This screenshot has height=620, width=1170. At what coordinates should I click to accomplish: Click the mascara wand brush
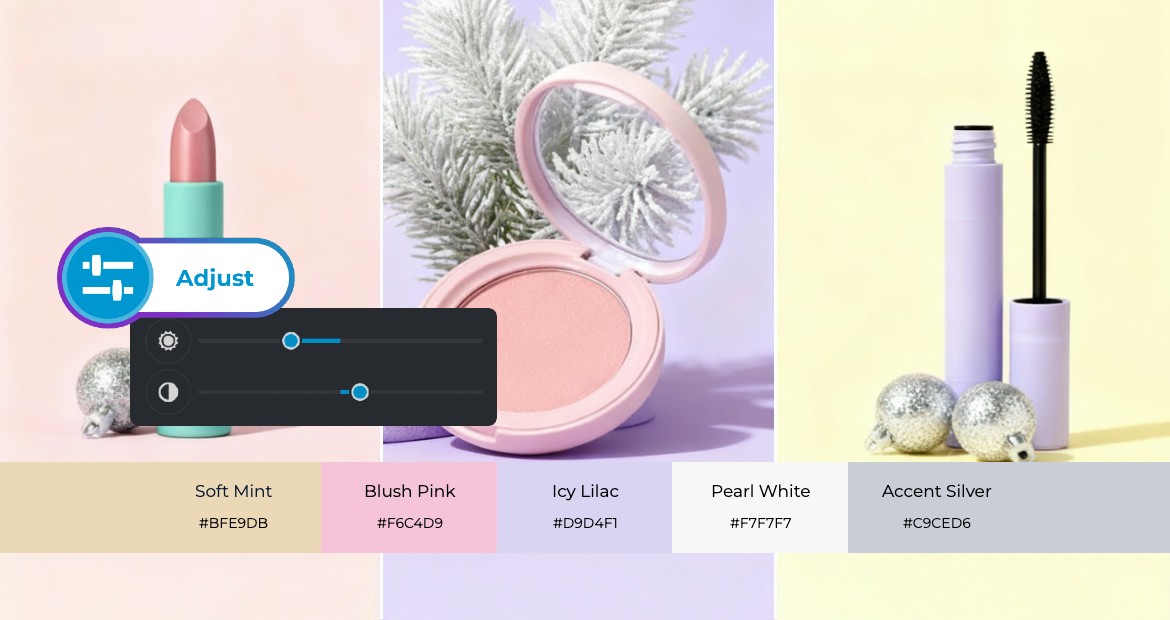click(x=1039, y=98)
